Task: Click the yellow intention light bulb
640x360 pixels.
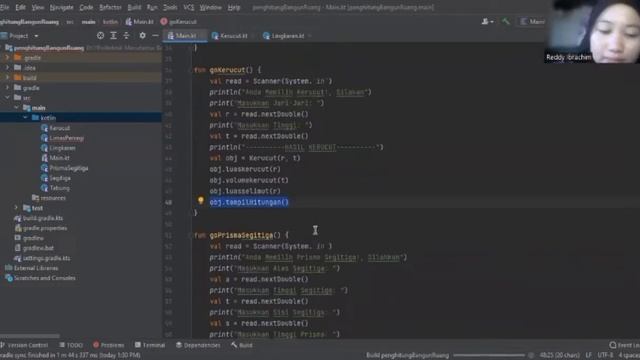Action: (x=200, y=200)
